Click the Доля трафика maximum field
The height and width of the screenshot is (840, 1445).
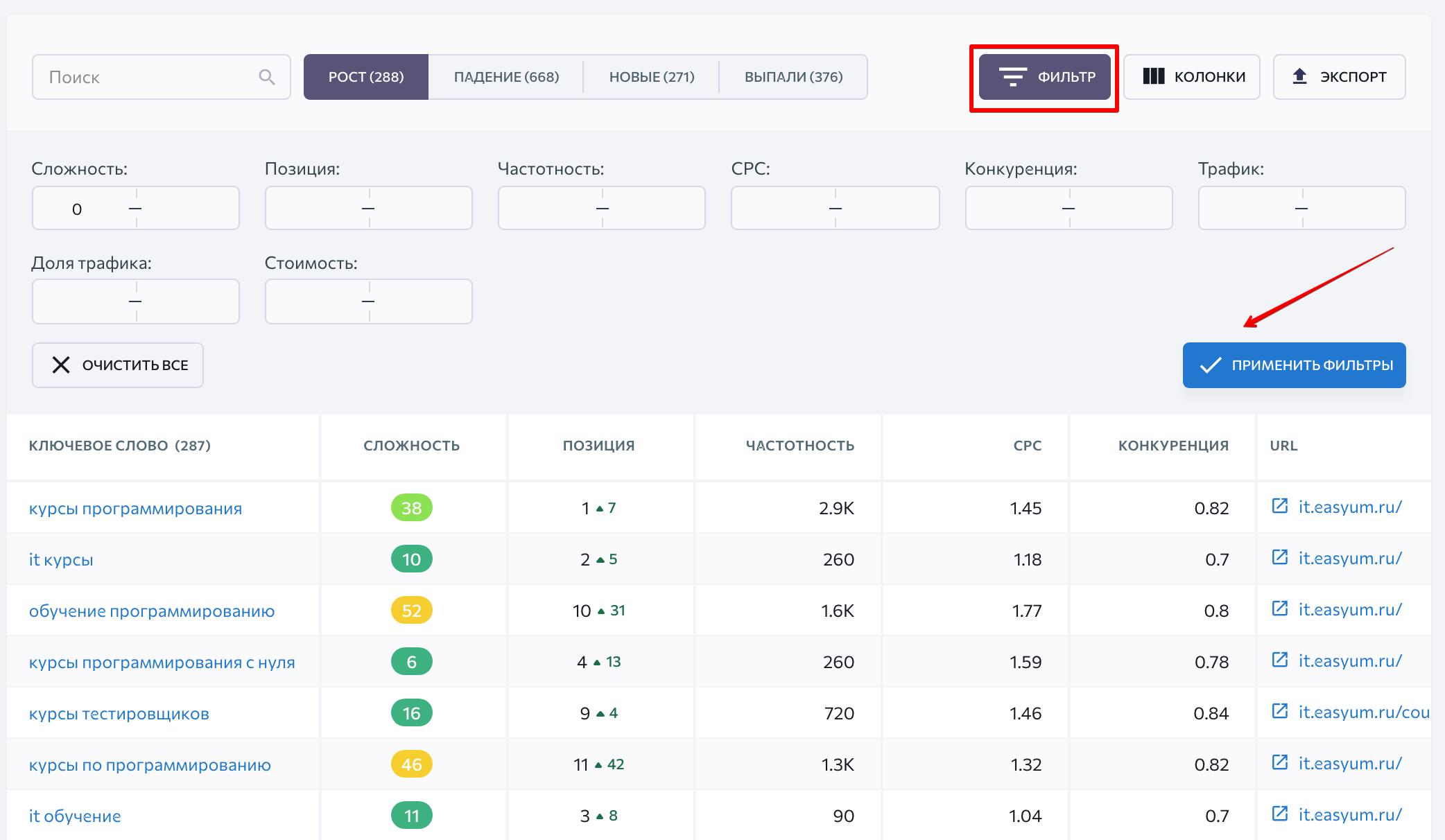point(190,301)
